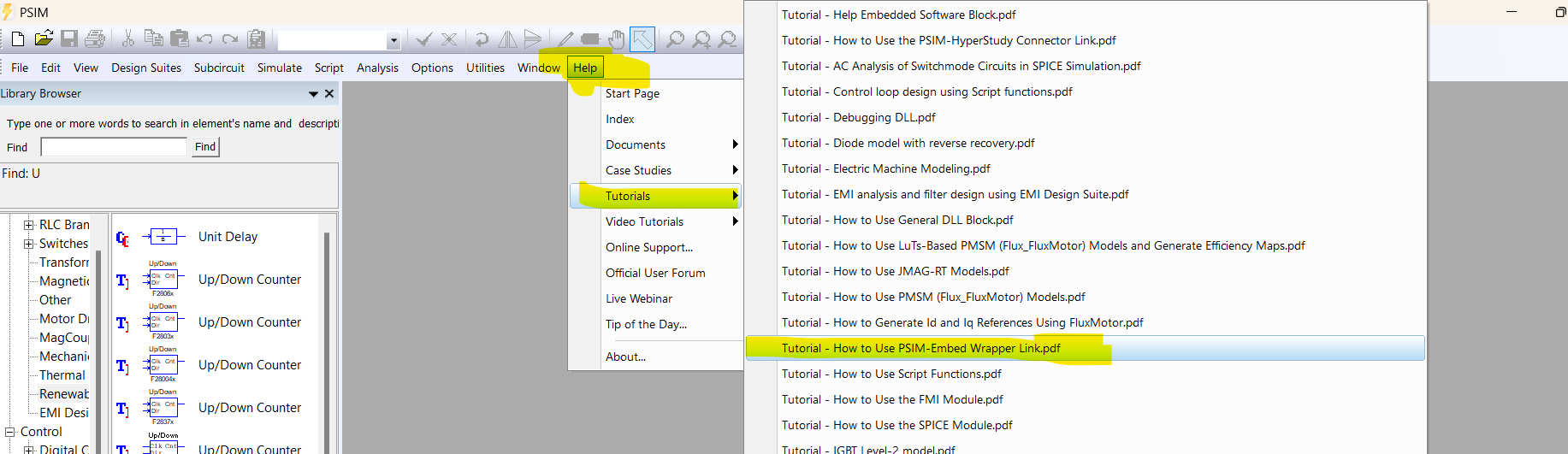Open the toolbar combo box dropdown
Image resolution: width=1568 pixels, height=454 pixels.
[x=393, y=40]
